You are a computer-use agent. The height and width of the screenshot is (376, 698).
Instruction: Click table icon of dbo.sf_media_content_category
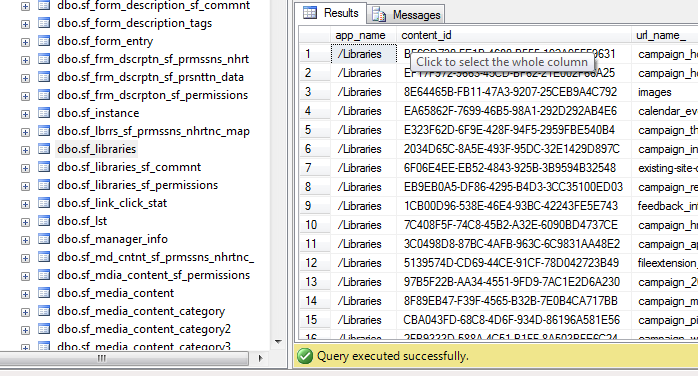44,311
